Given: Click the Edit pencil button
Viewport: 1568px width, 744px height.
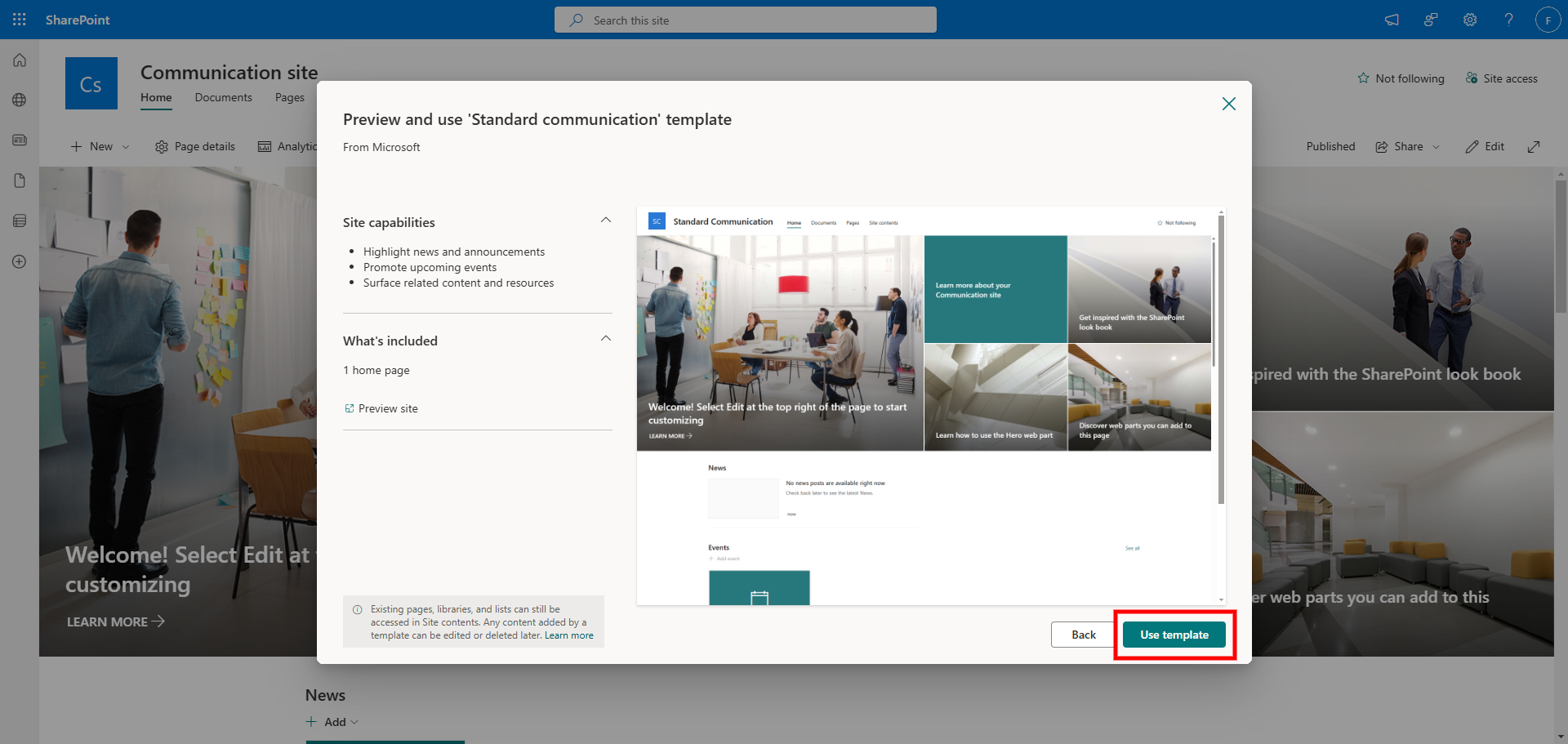Looking at the screenshot, I should [x=1485, y=146].
